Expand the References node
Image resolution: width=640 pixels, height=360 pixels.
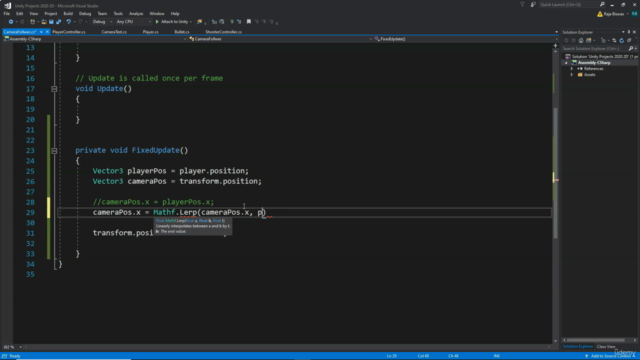coord(572,69)
